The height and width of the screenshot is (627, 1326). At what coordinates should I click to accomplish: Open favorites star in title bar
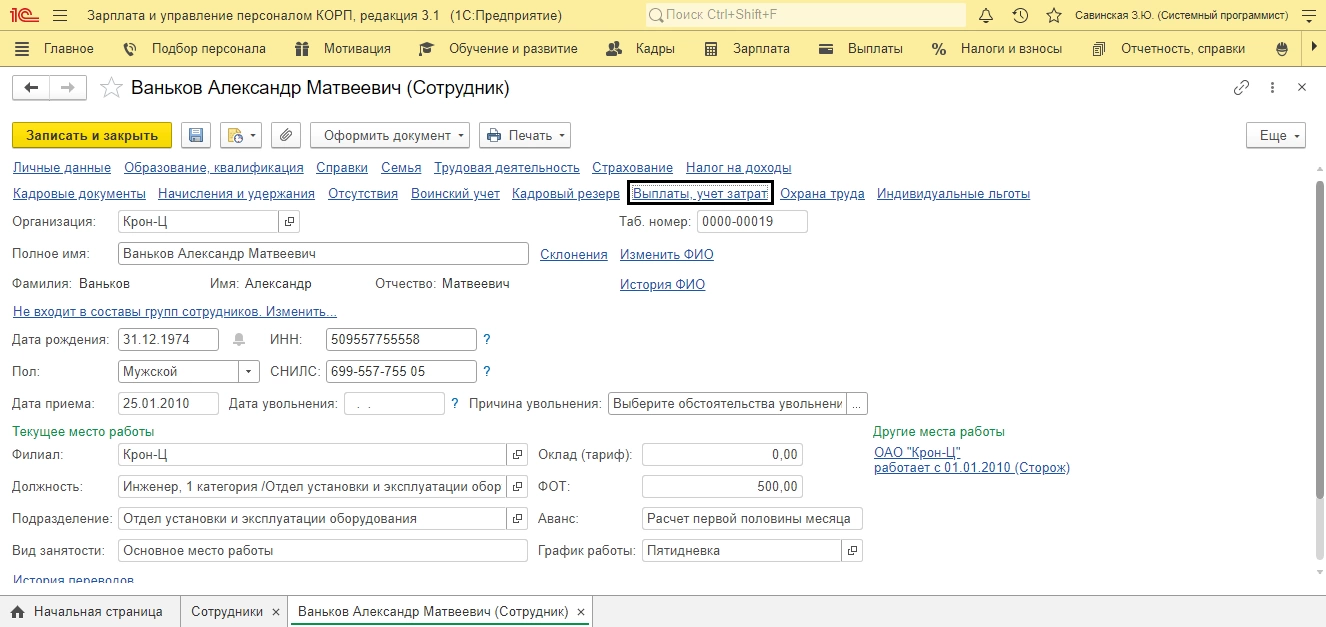[x=1054, y=16]
